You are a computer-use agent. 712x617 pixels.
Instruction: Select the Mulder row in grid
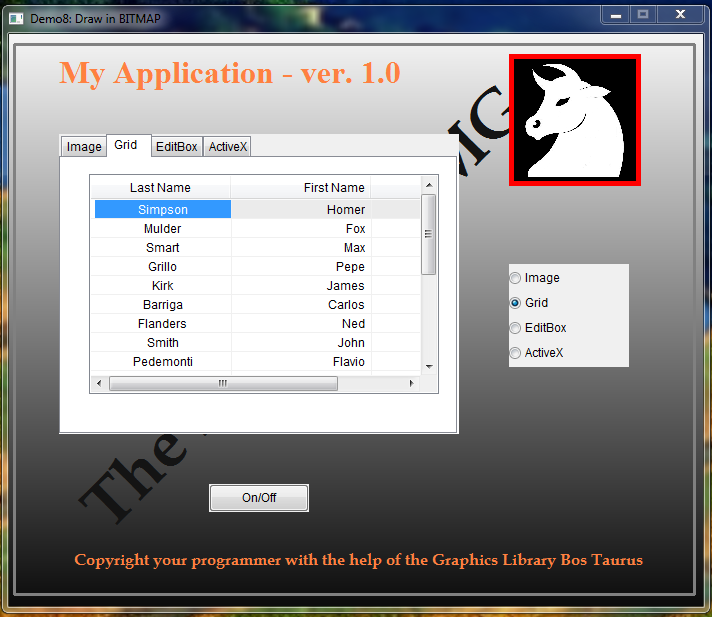(162, 229)
